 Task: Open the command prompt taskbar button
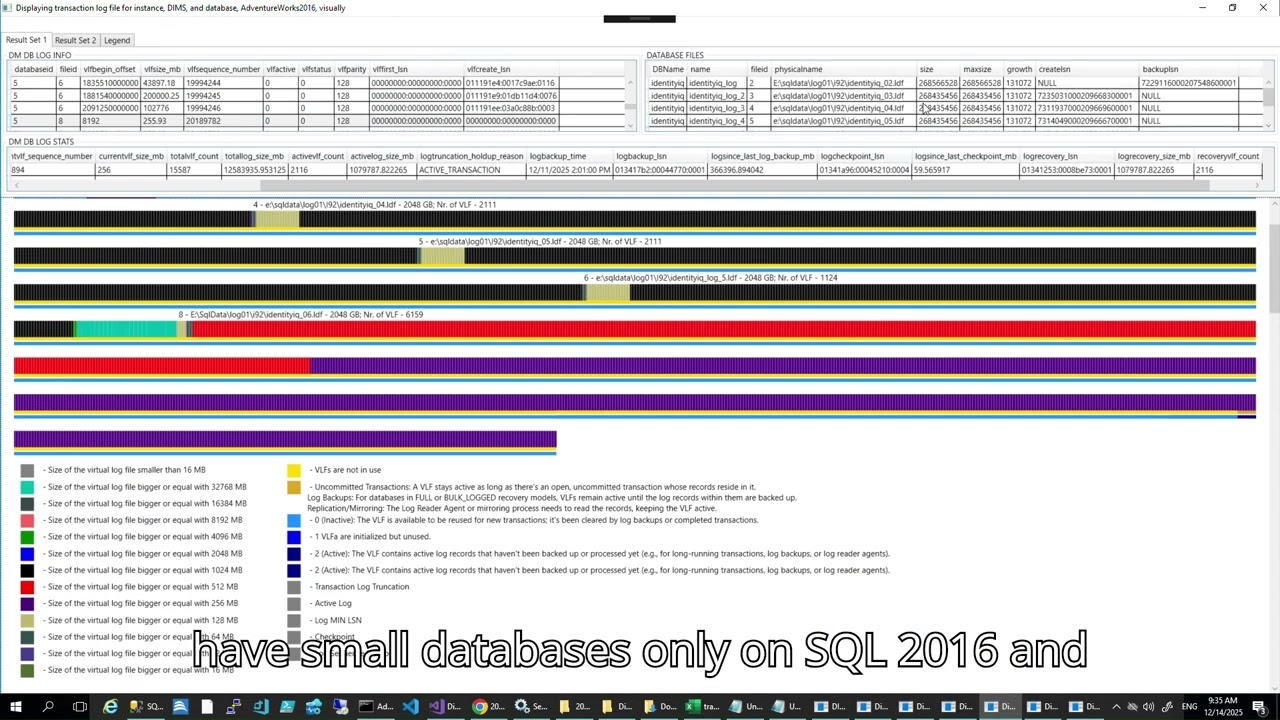point(375,707)
